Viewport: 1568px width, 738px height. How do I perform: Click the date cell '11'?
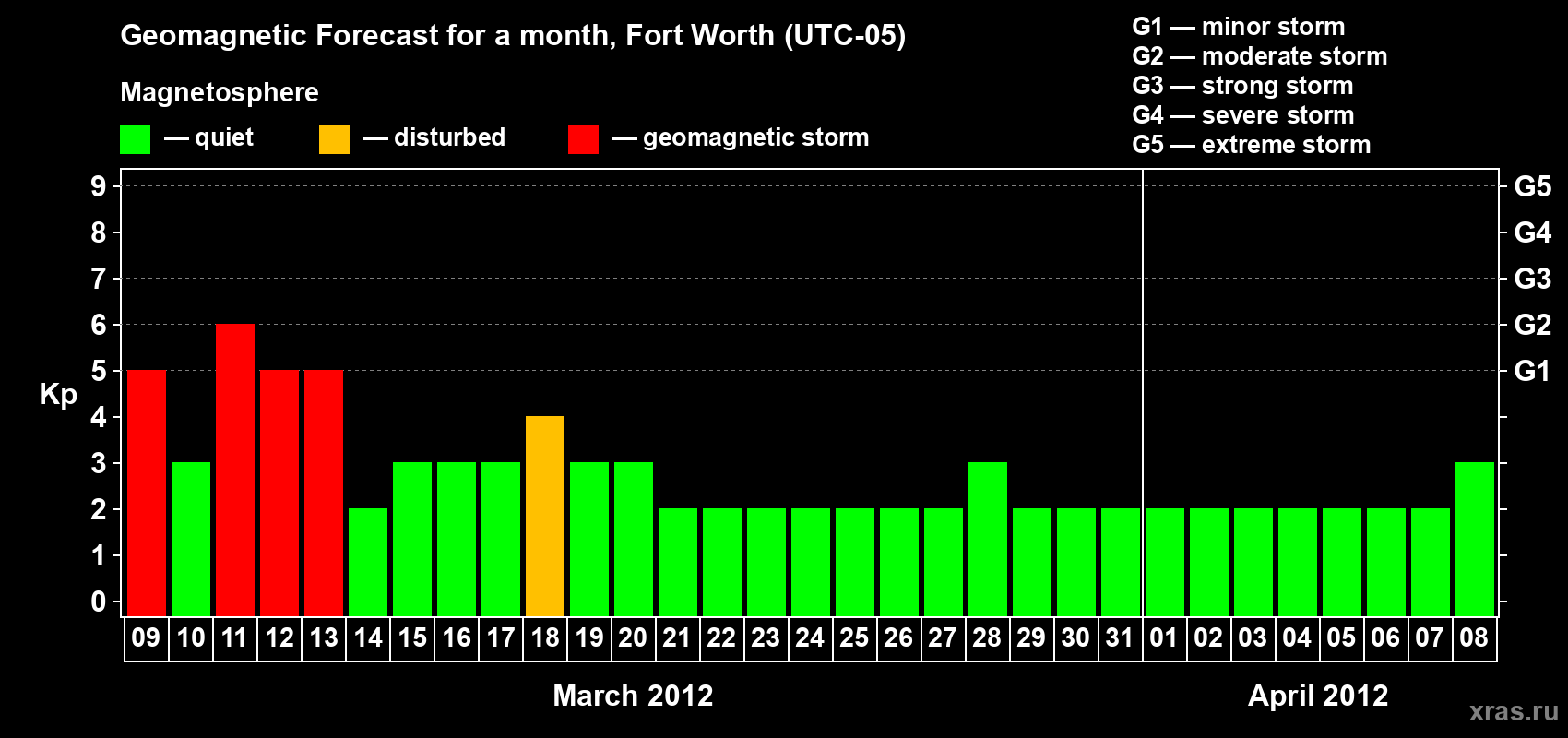click(x=235, y=638)
